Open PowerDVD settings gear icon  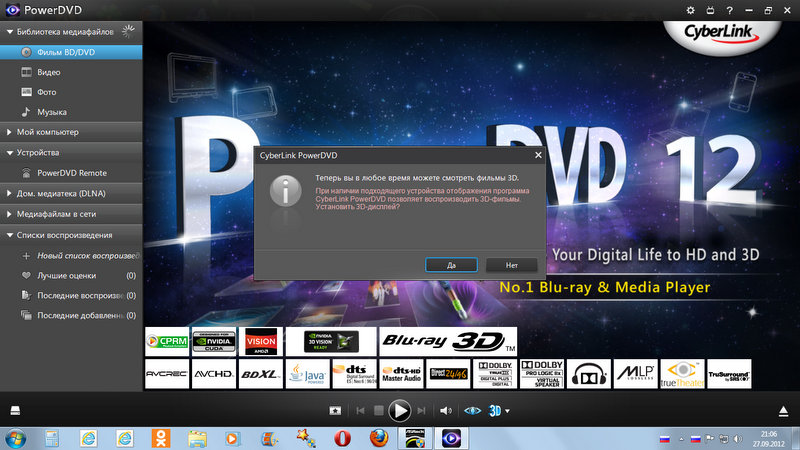[690, 10]
